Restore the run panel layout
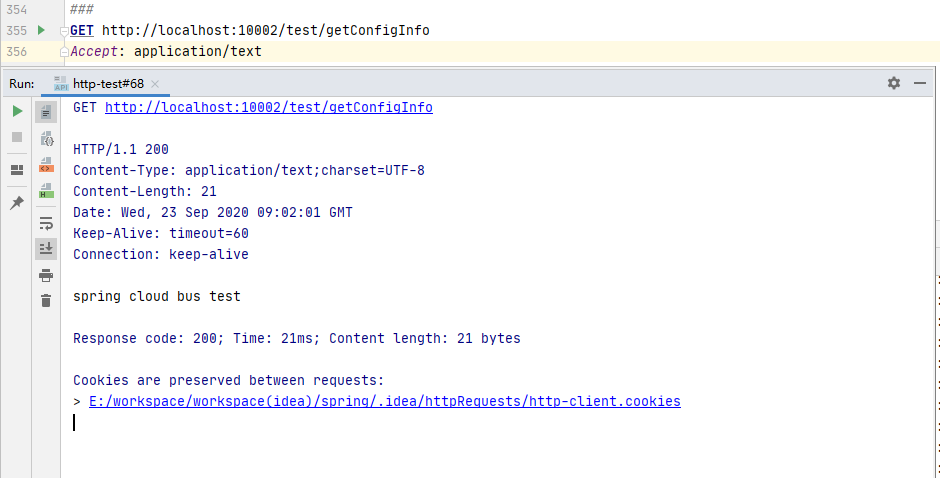The image size is (940, 478). 17,169
